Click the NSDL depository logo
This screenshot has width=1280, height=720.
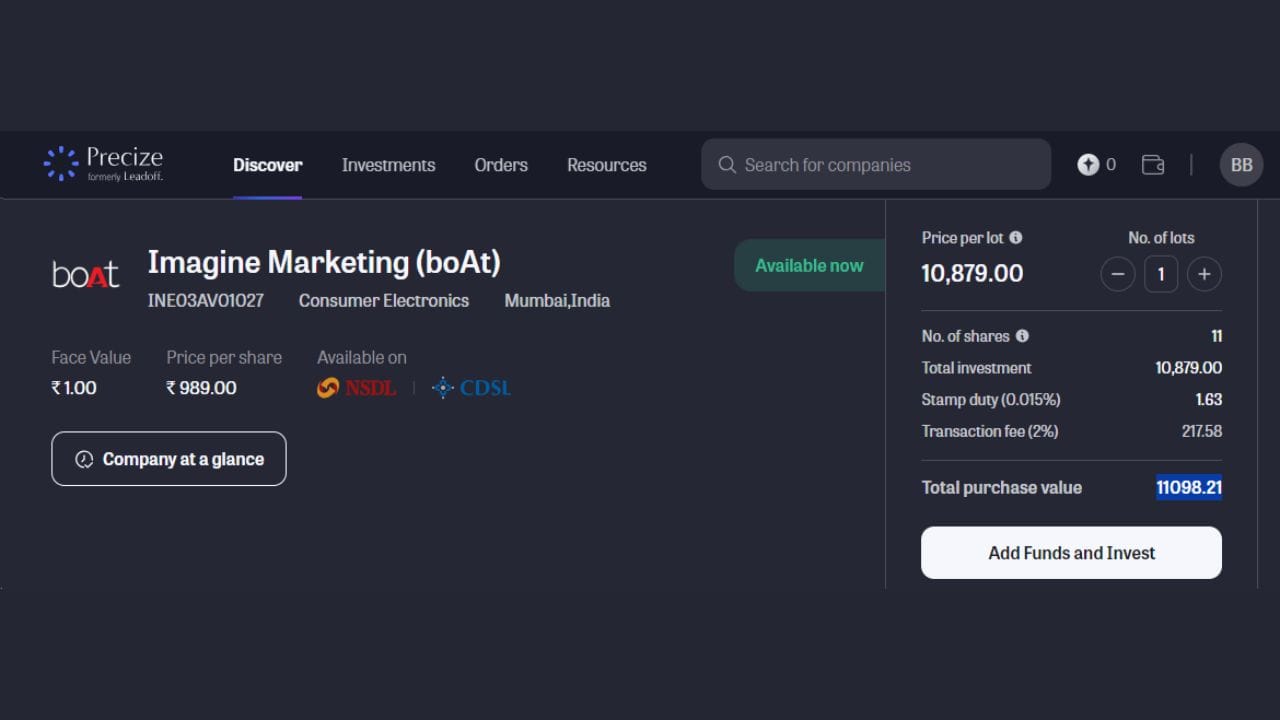[x=357, y=388]
